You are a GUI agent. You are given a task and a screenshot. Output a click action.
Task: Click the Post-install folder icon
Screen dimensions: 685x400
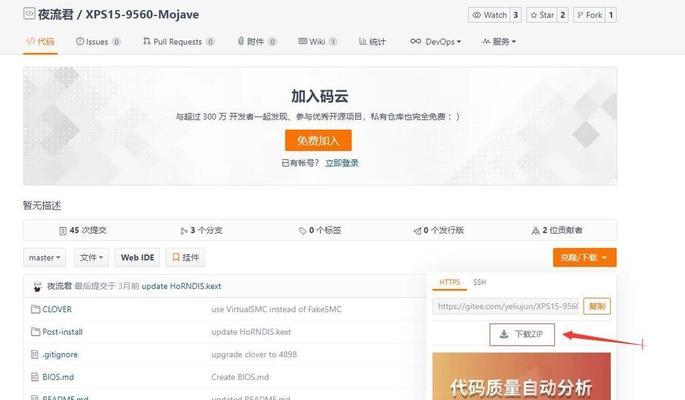click(35, 332)
